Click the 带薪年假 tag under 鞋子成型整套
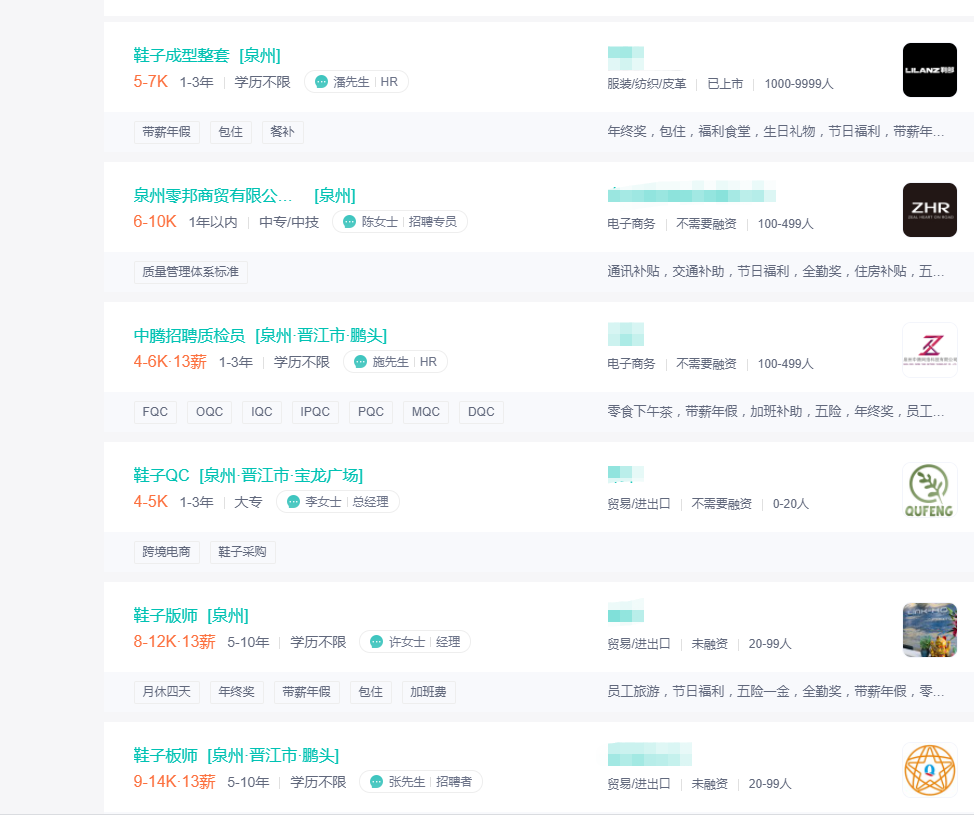 click(x=166, y=132)
